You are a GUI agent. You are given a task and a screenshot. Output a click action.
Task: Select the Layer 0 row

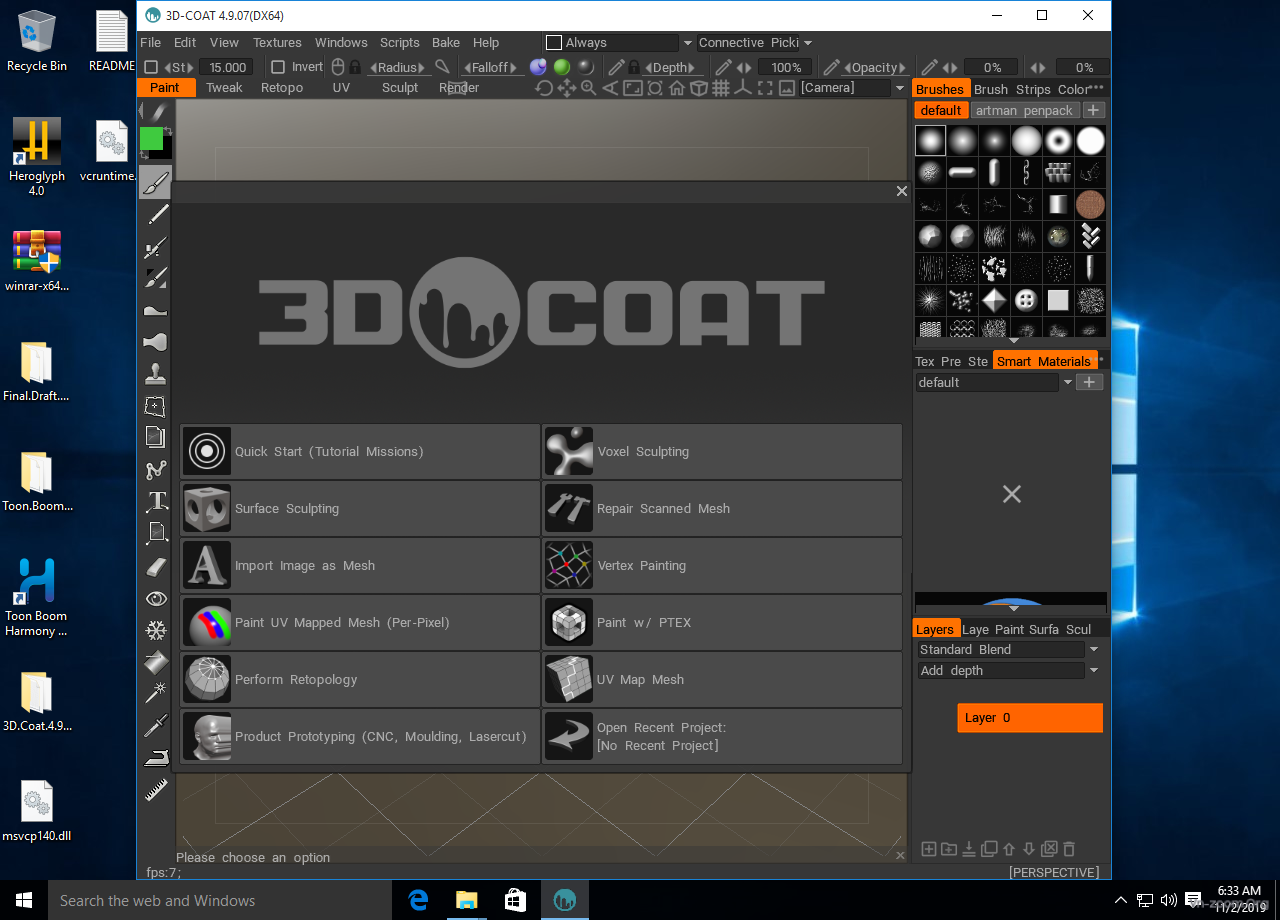(x=1030, y=718)
